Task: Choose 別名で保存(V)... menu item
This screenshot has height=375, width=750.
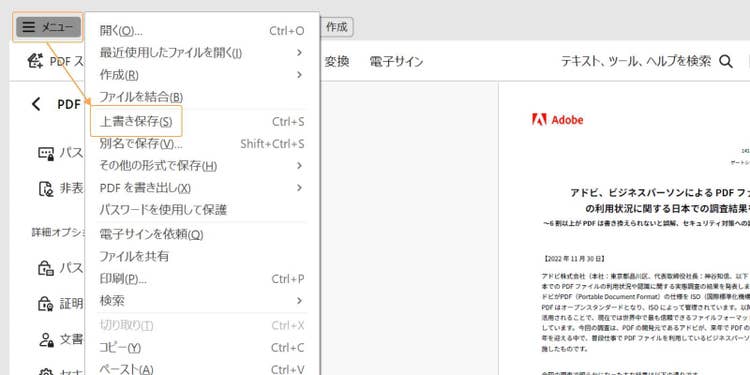Action: [x=201, y=143]
